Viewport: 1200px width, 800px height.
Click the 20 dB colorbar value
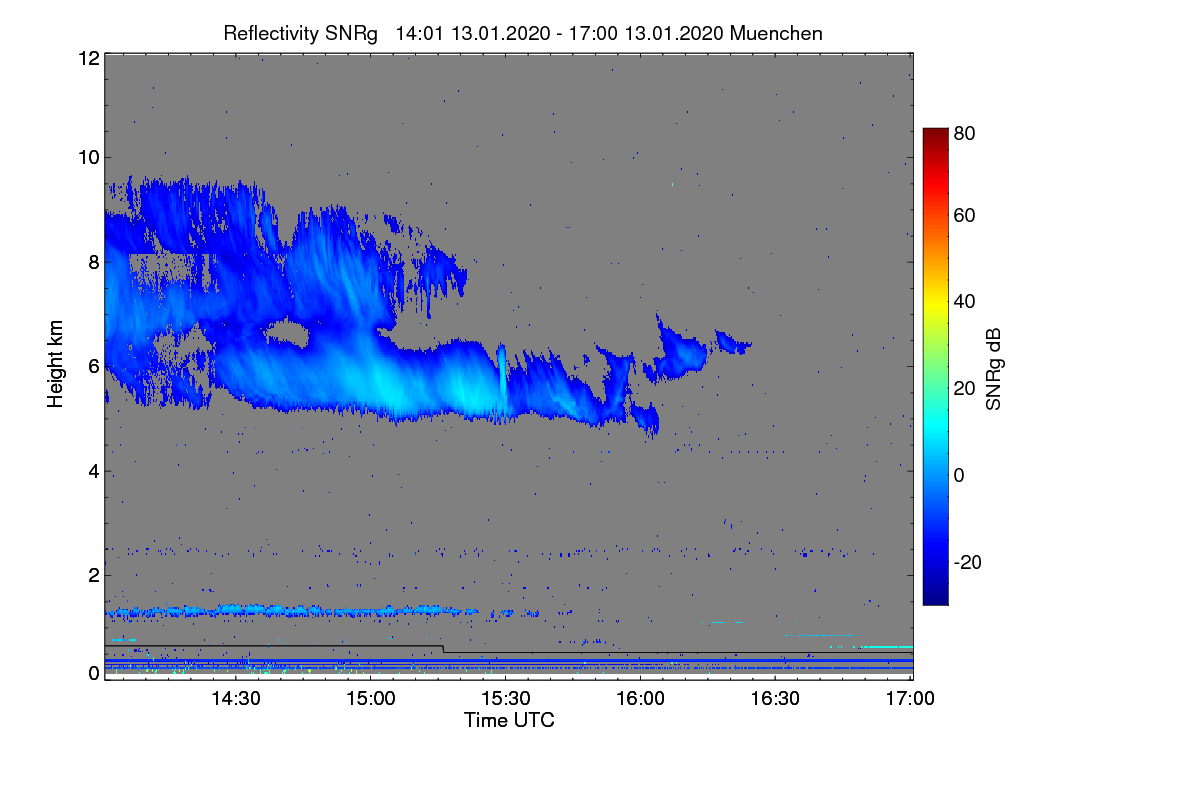coord(965,388)
